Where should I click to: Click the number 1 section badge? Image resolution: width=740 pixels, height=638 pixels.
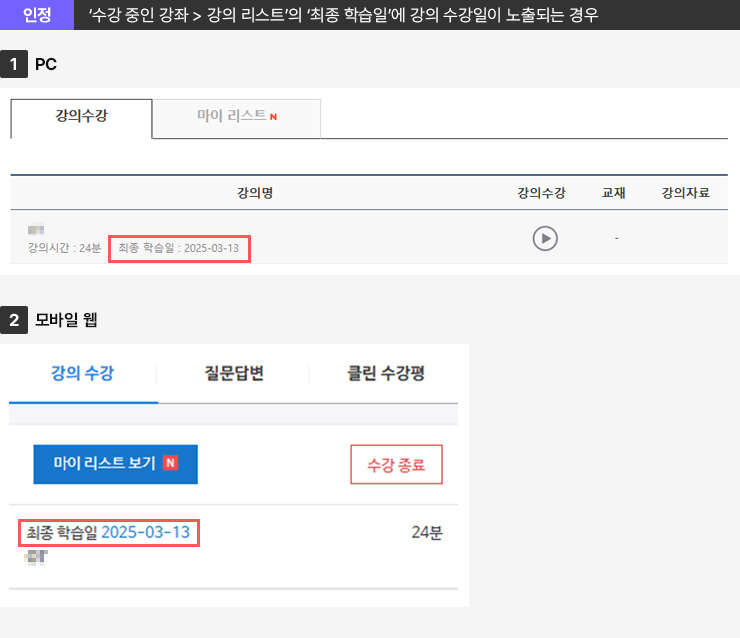(x=13, y=64)
